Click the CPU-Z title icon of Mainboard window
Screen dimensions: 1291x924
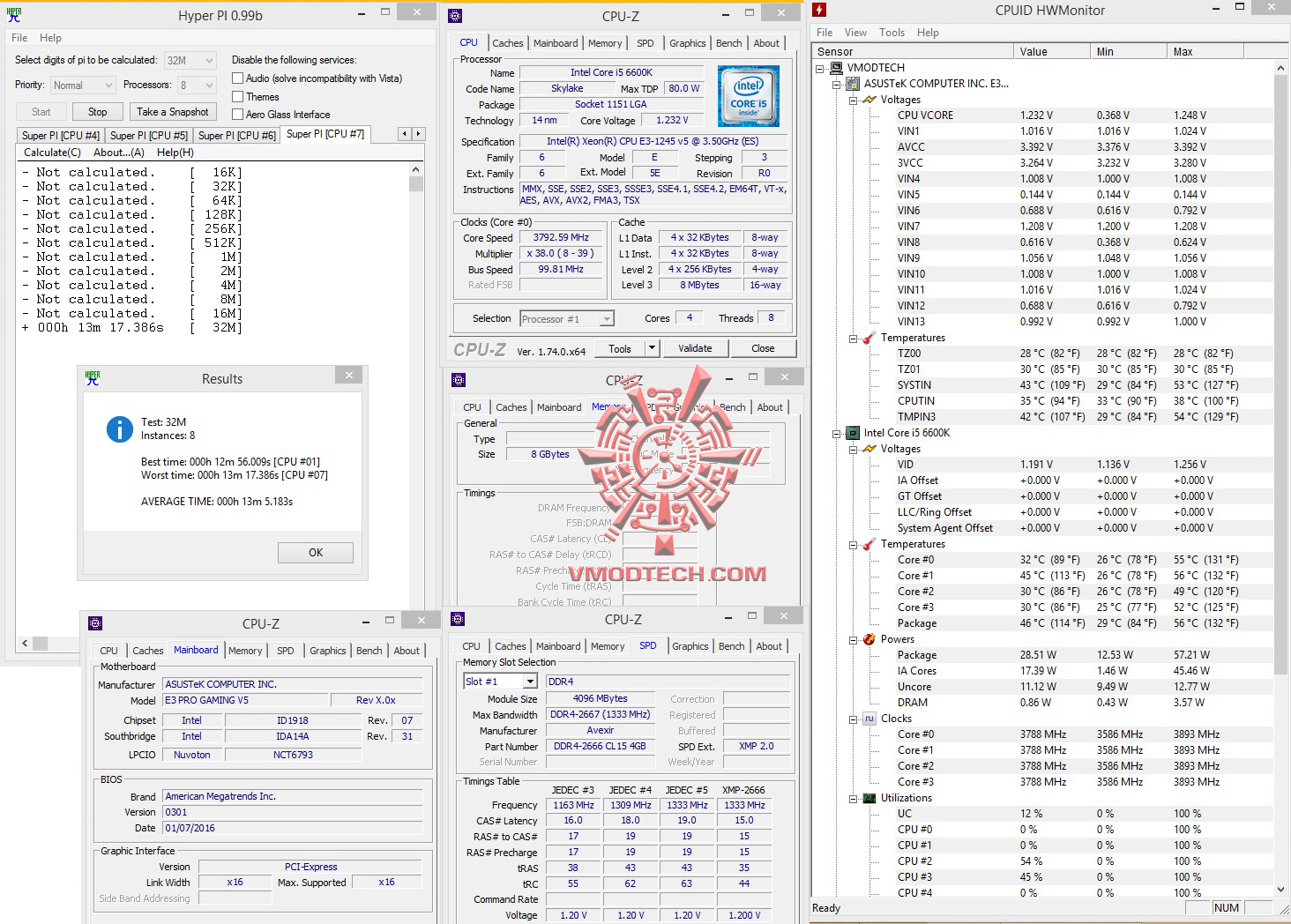tap(95, 622)
